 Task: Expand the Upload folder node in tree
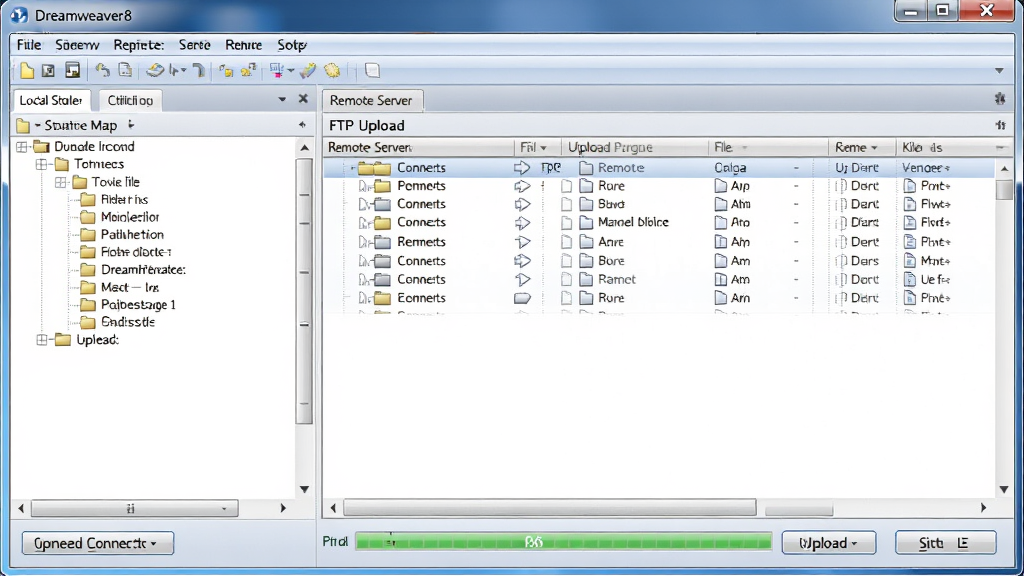(42, 340)
